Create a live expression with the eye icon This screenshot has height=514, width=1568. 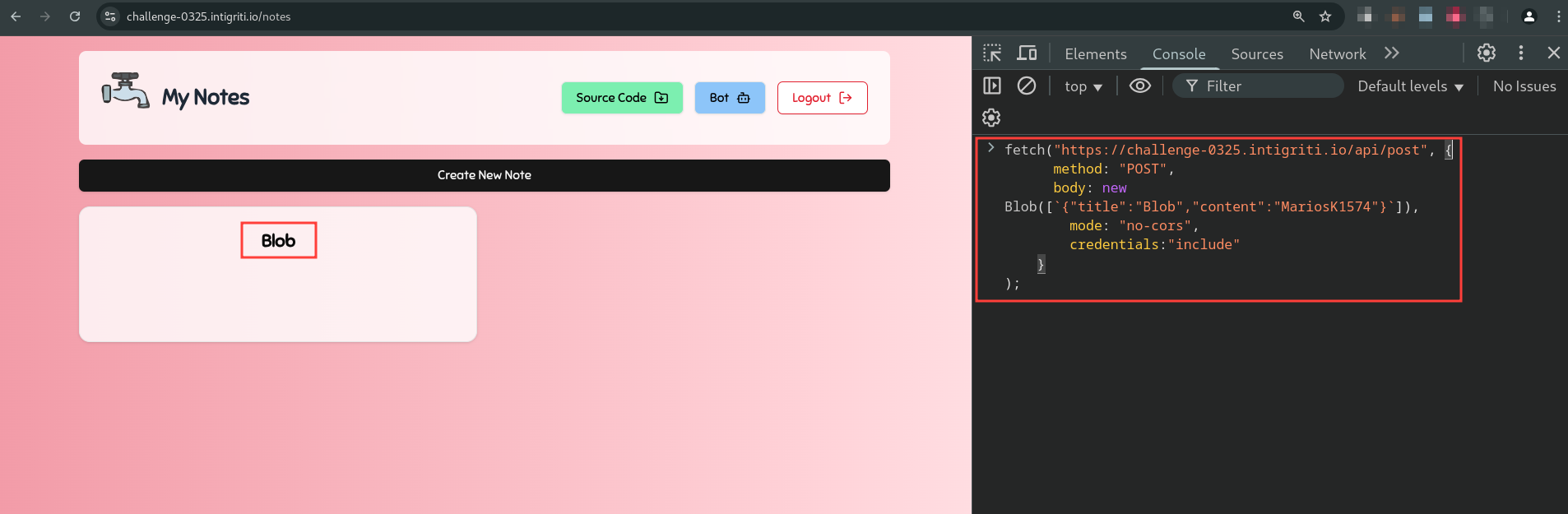coord(1139,86)
